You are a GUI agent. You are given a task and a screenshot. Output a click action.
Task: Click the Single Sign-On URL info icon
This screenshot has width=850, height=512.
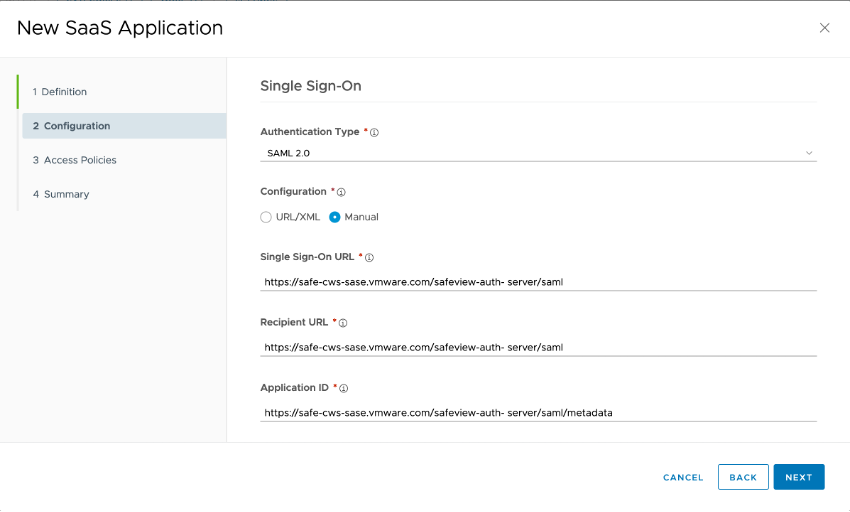369,258
